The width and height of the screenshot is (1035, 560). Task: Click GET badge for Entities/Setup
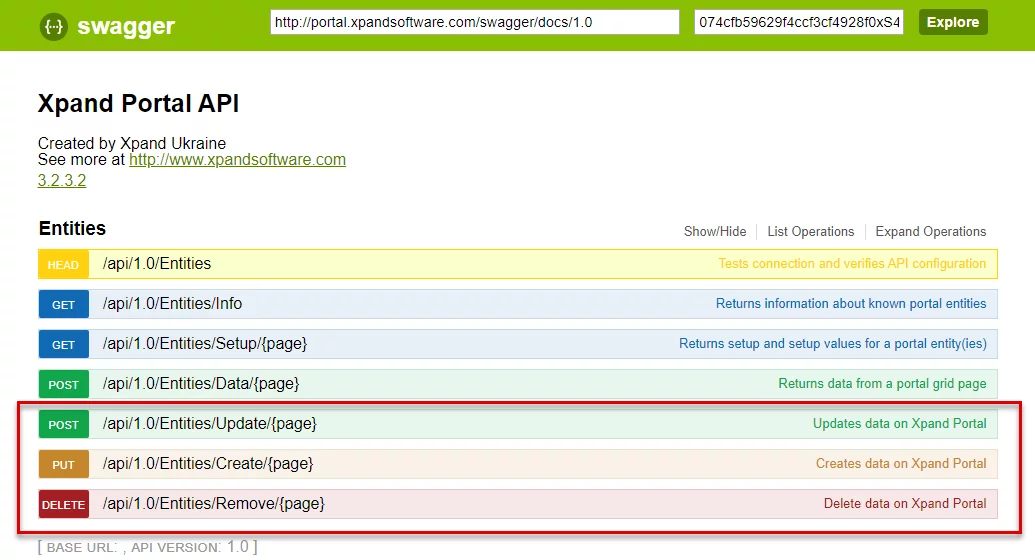63,345
